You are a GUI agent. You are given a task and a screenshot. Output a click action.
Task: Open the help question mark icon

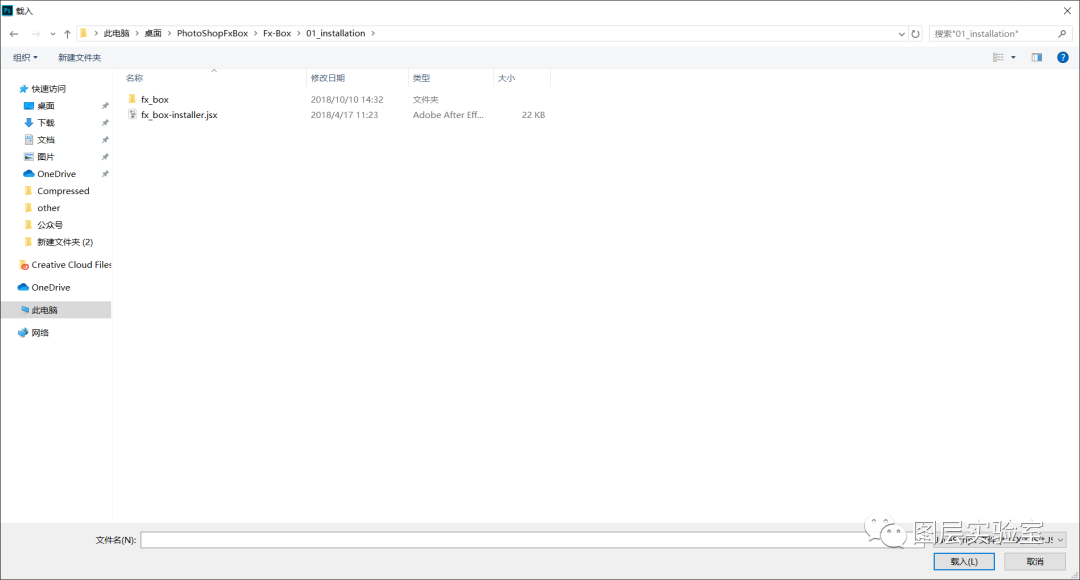1063,57
